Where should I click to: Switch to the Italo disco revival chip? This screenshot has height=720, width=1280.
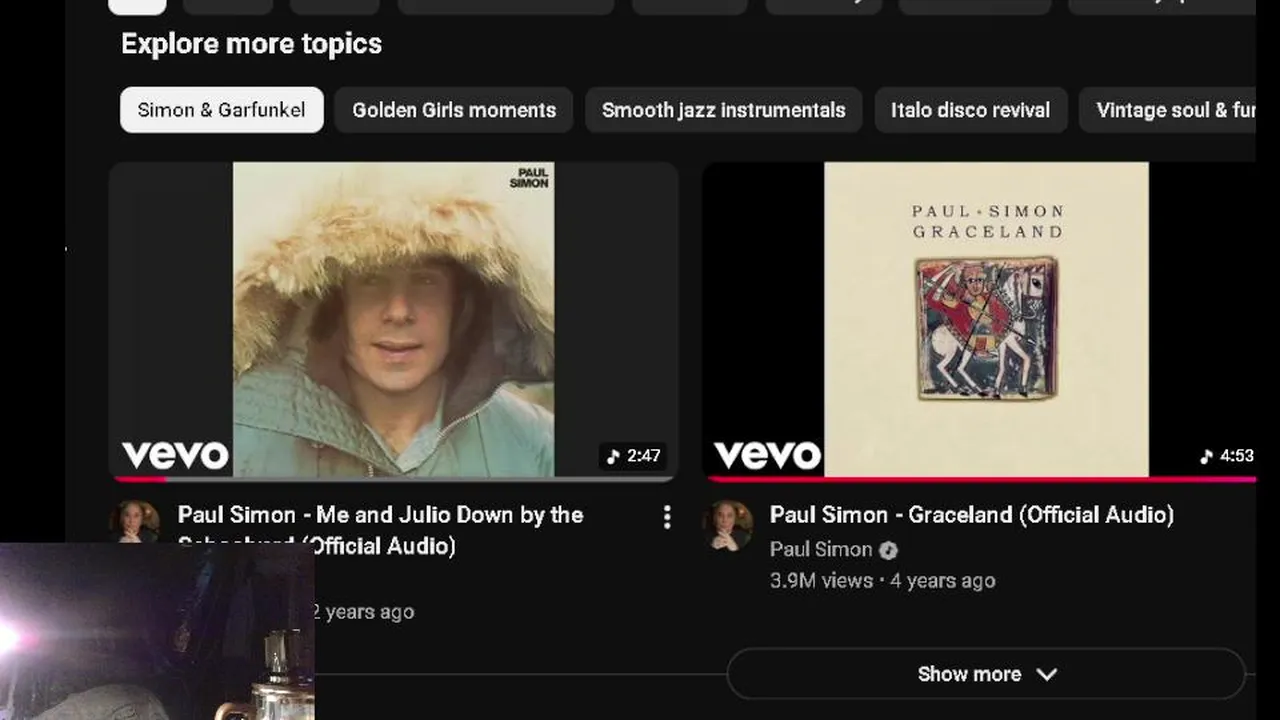(x=971, y=110)
